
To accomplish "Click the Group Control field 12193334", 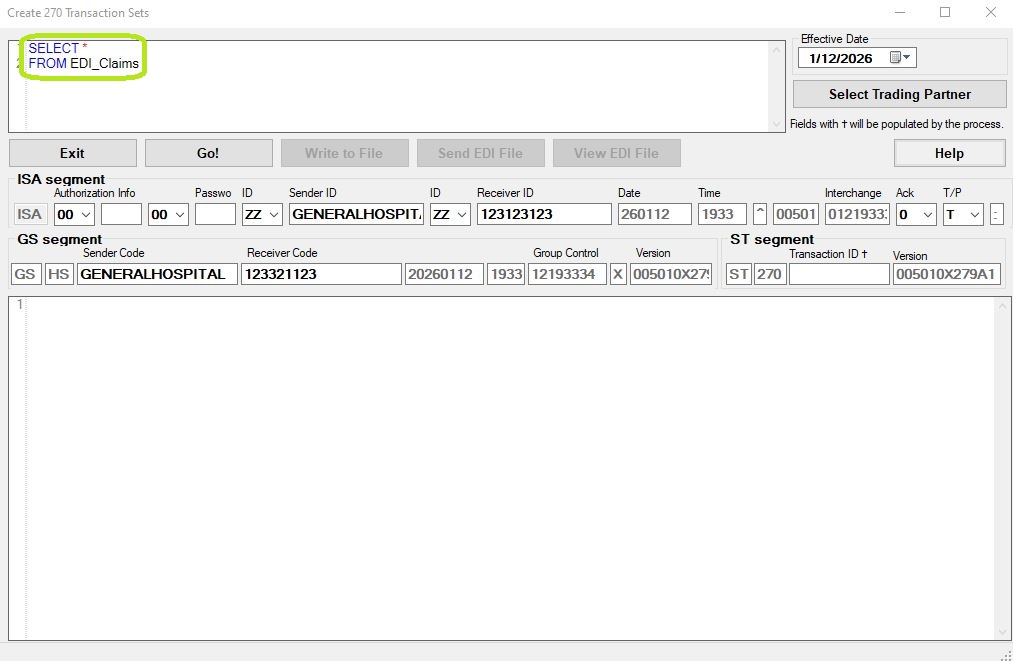I will [x=567, y=274].
